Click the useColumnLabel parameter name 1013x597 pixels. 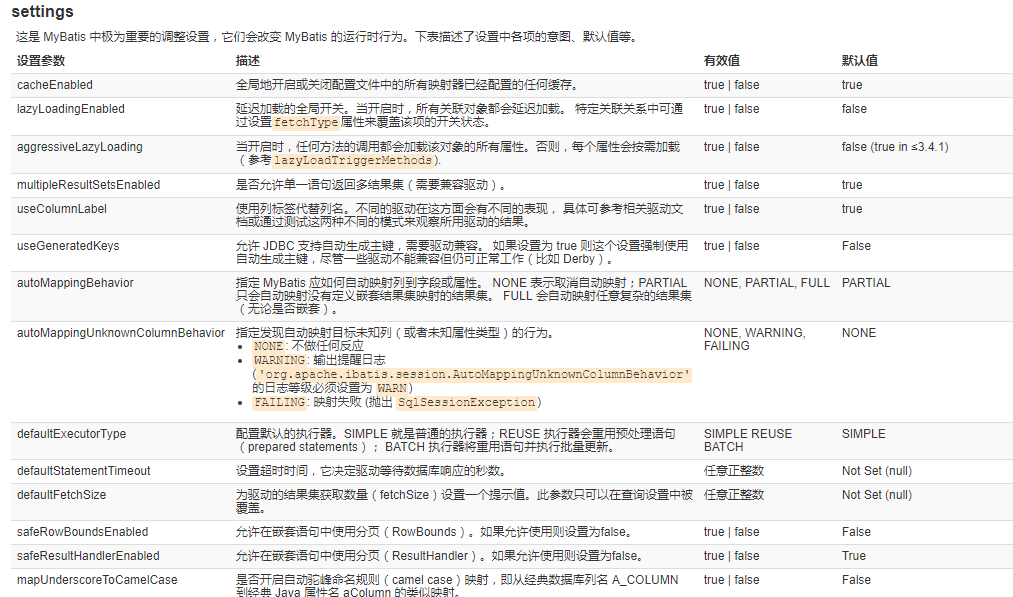(x=61, y=209)
